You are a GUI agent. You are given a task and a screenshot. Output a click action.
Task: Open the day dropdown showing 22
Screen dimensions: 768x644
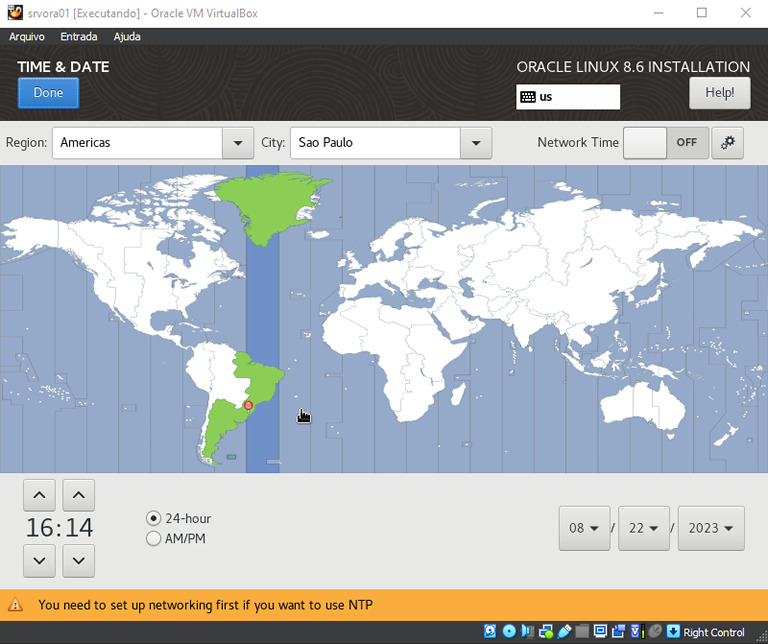point(644,528)
